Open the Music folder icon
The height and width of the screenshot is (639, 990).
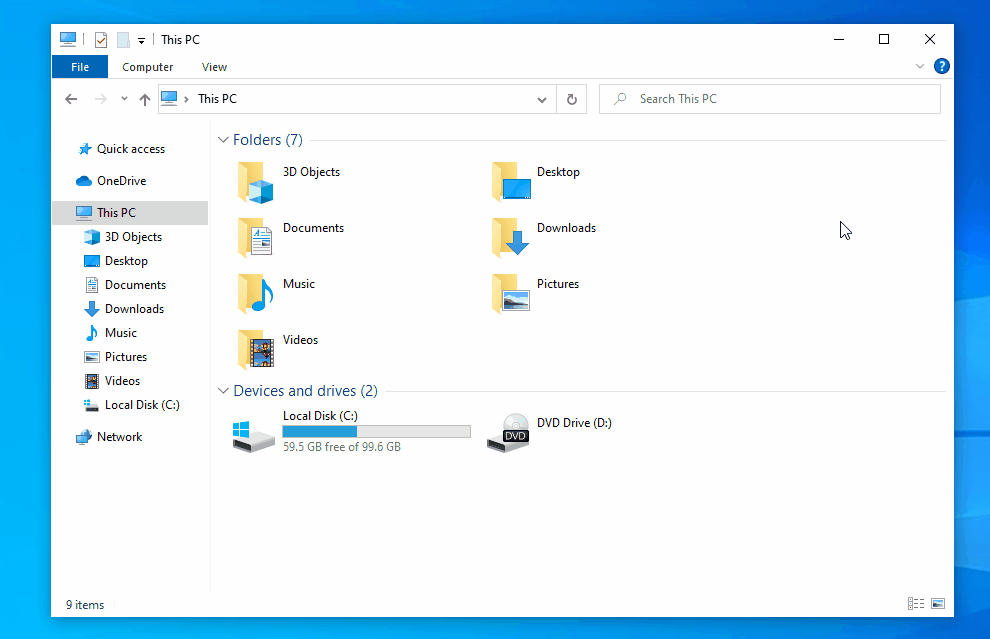[x=256, y=294]
